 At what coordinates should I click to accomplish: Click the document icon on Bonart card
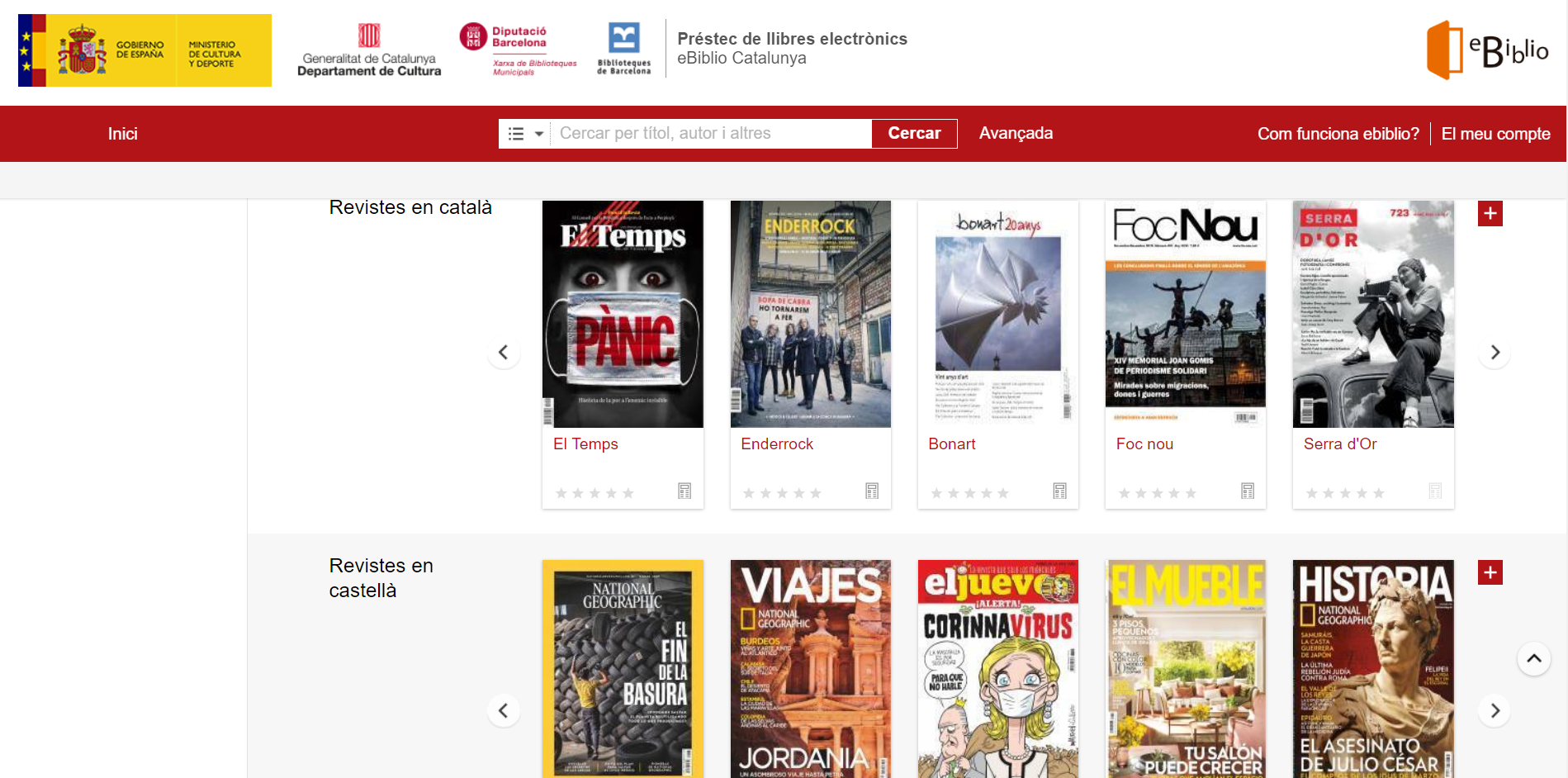pyautogui.click(x=1060, y=491)
